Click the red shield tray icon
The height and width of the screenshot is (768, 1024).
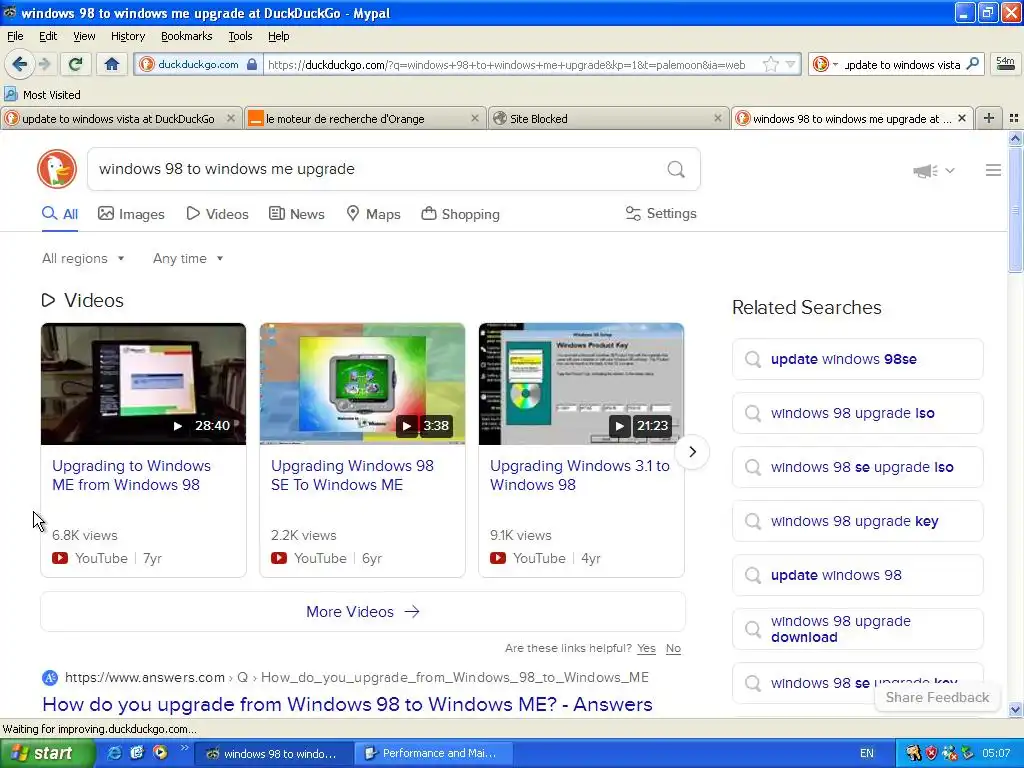click(931, 753)
